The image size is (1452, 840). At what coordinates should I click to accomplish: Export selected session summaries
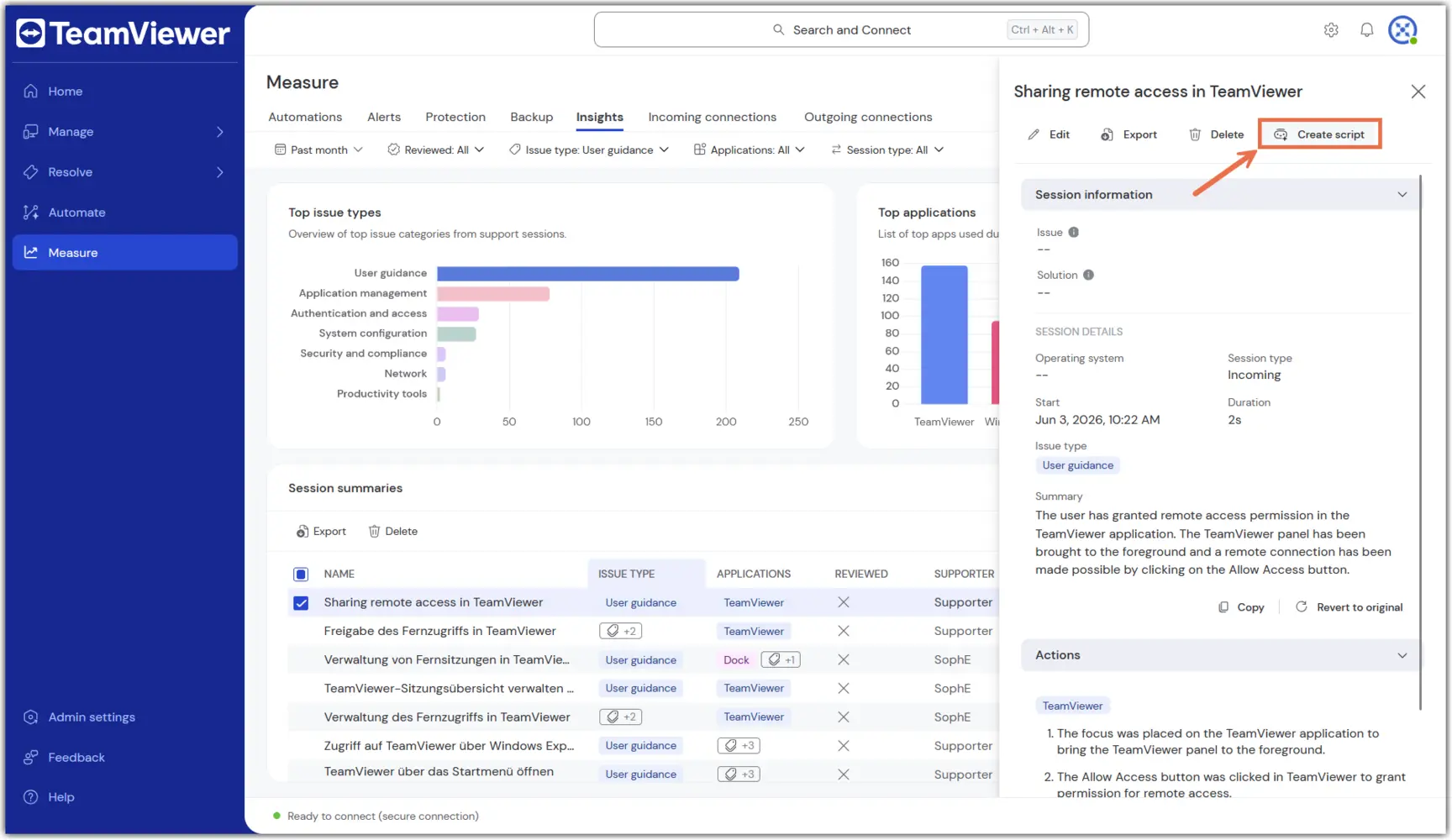[321, 532]
